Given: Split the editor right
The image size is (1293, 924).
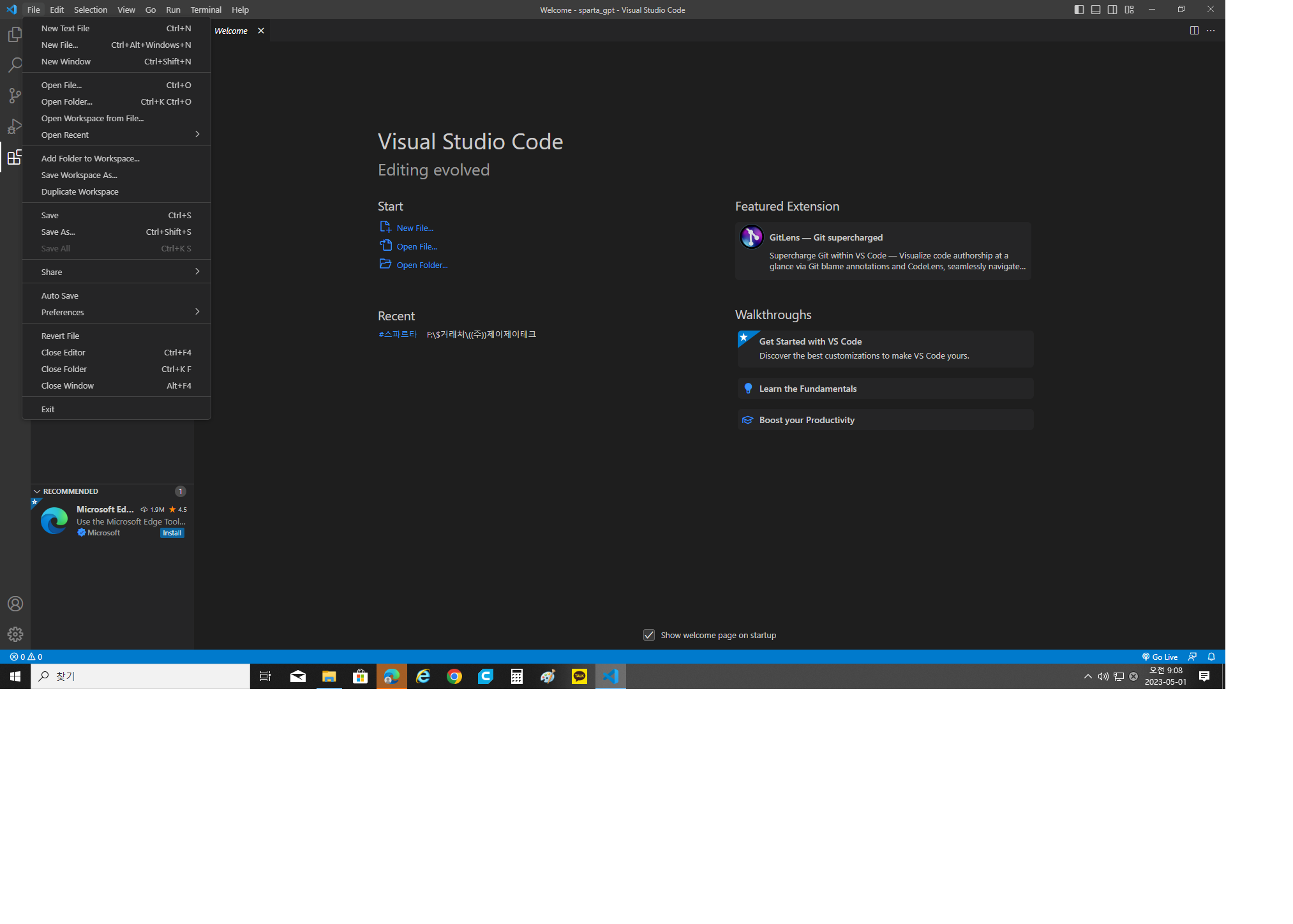Looking at the screenshot, I should pos(1194,31).
